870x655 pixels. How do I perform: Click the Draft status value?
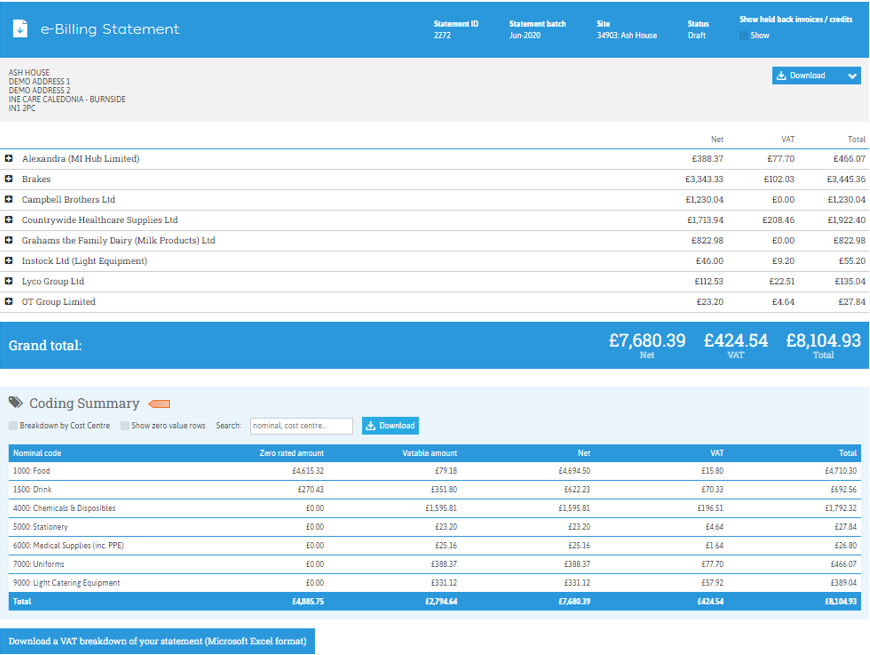[697, 35]
